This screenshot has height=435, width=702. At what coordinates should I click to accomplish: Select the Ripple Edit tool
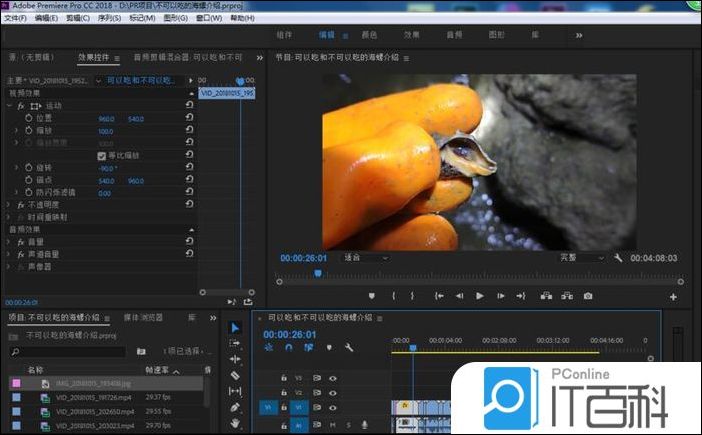pyautogui.click(x=234, y=358)
